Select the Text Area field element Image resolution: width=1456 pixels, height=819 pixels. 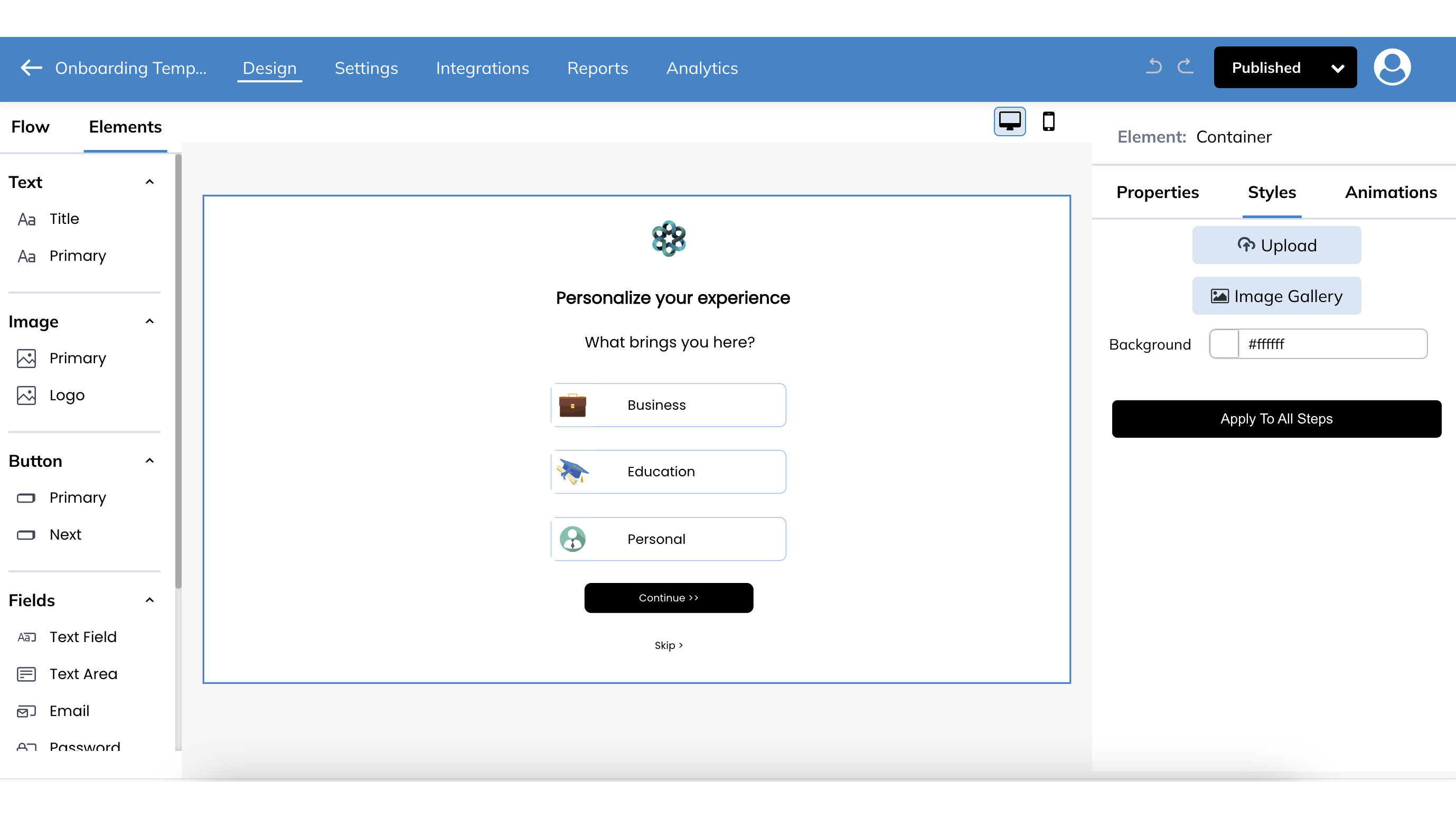pos(82,674)
